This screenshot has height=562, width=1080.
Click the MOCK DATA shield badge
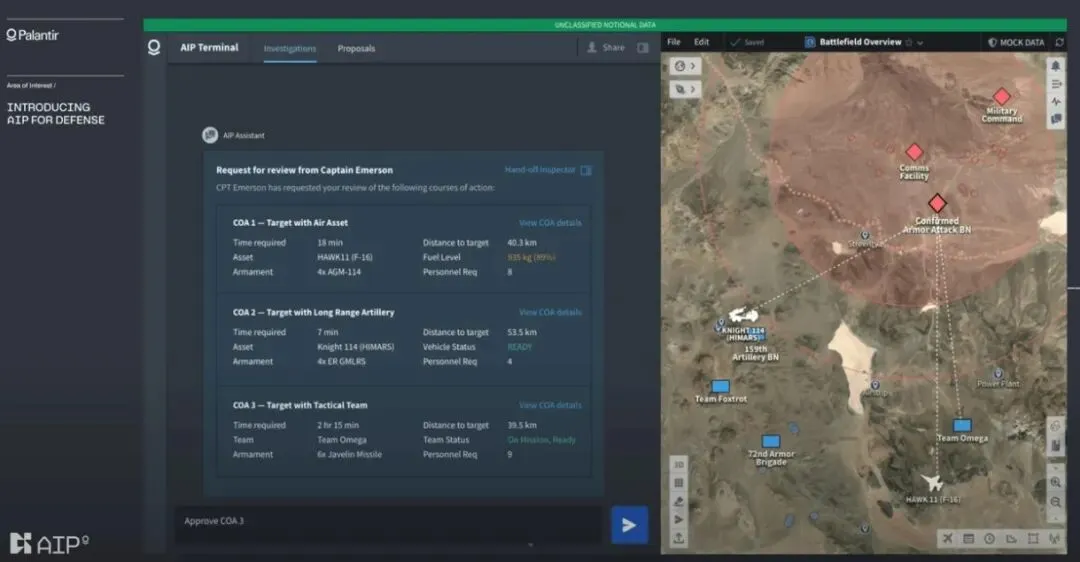(1016, 43)
